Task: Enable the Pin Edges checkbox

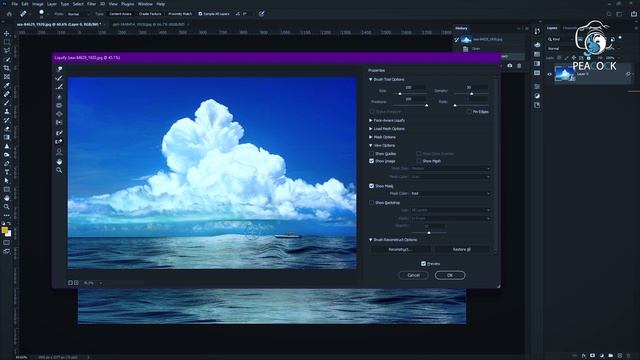Action: coord(469,112)
